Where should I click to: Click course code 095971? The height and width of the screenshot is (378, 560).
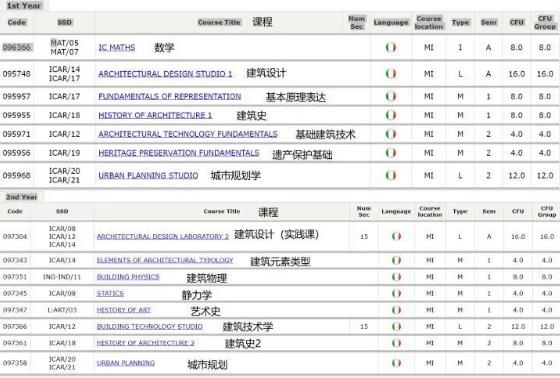point(17,134)
